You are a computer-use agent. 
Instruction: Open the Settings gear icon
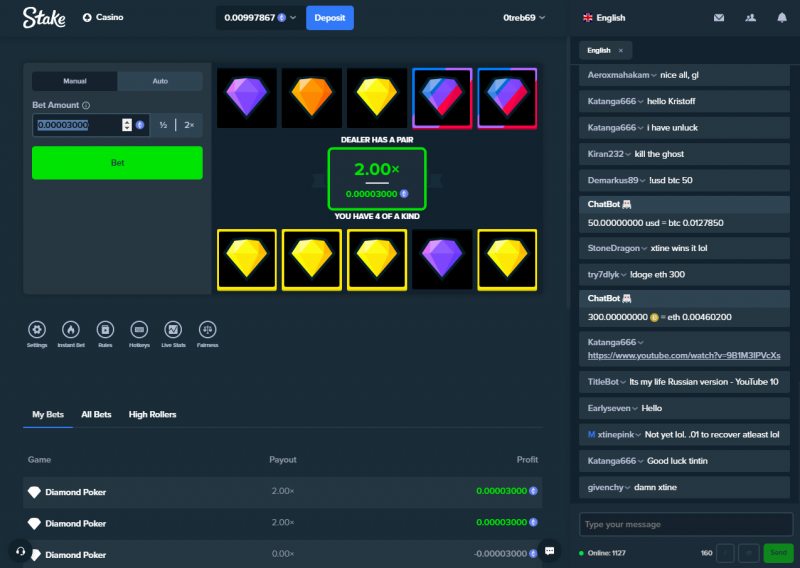(37, 330)
